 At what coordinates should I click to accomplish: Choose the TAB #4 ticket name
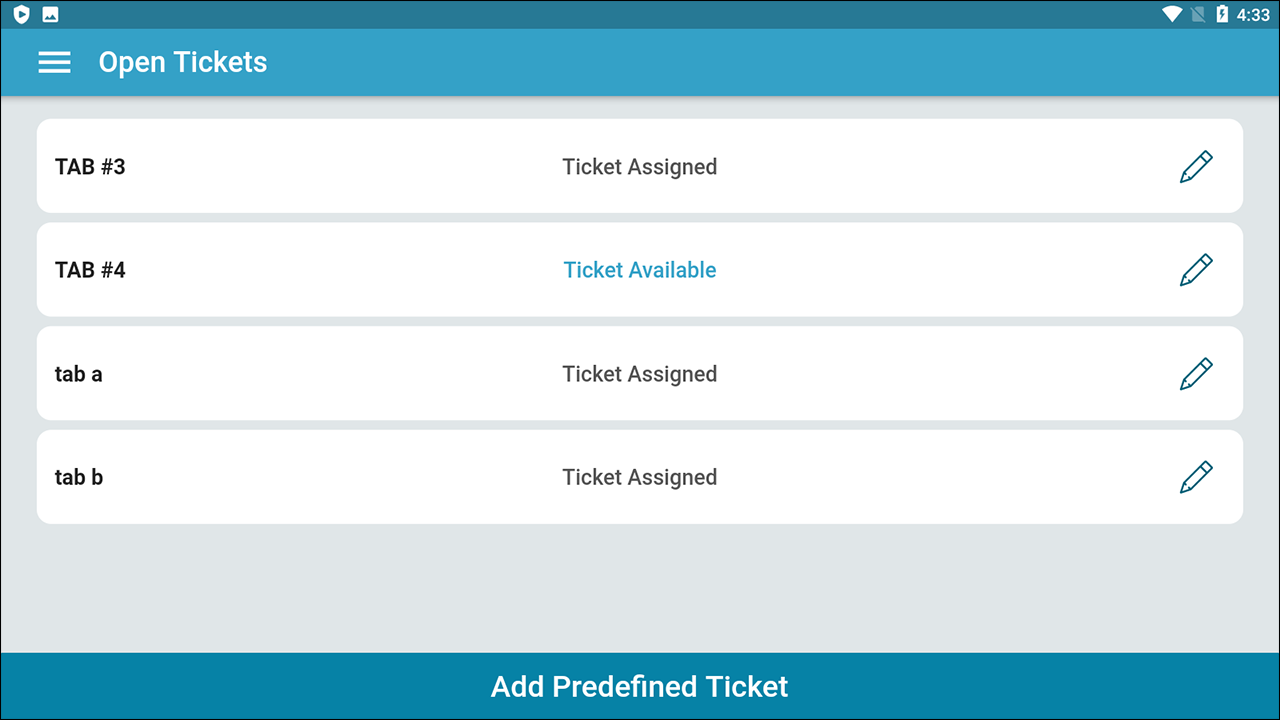click(x=90, y=270)
